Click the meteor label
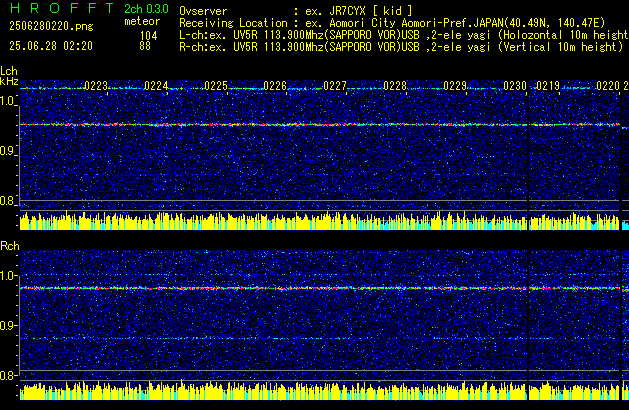The height and width of the screenshot is (410, 629). (142, 21)
